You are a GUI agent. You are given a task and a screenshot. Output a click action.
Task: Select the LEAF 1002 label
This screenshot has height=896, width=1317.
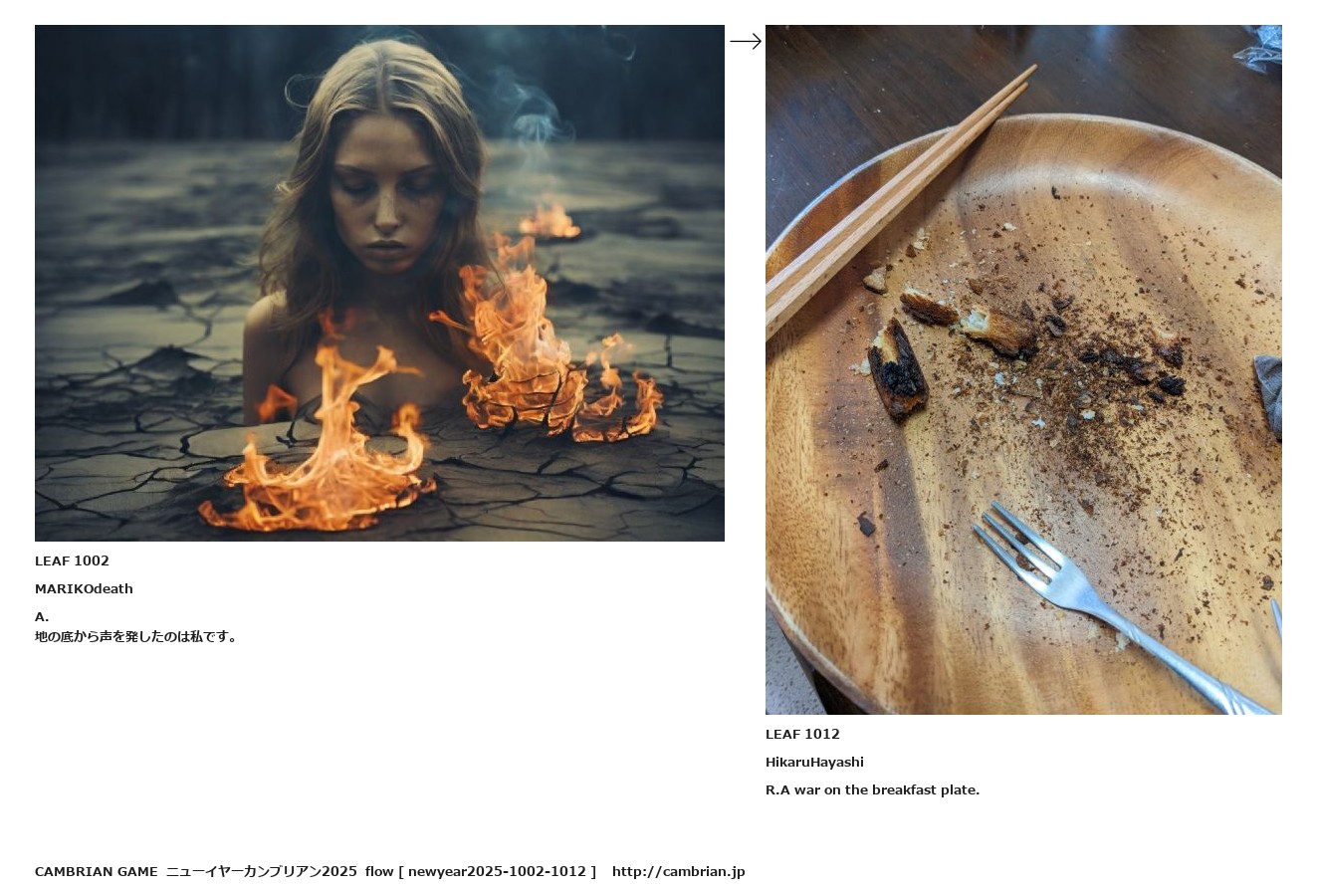72,560
